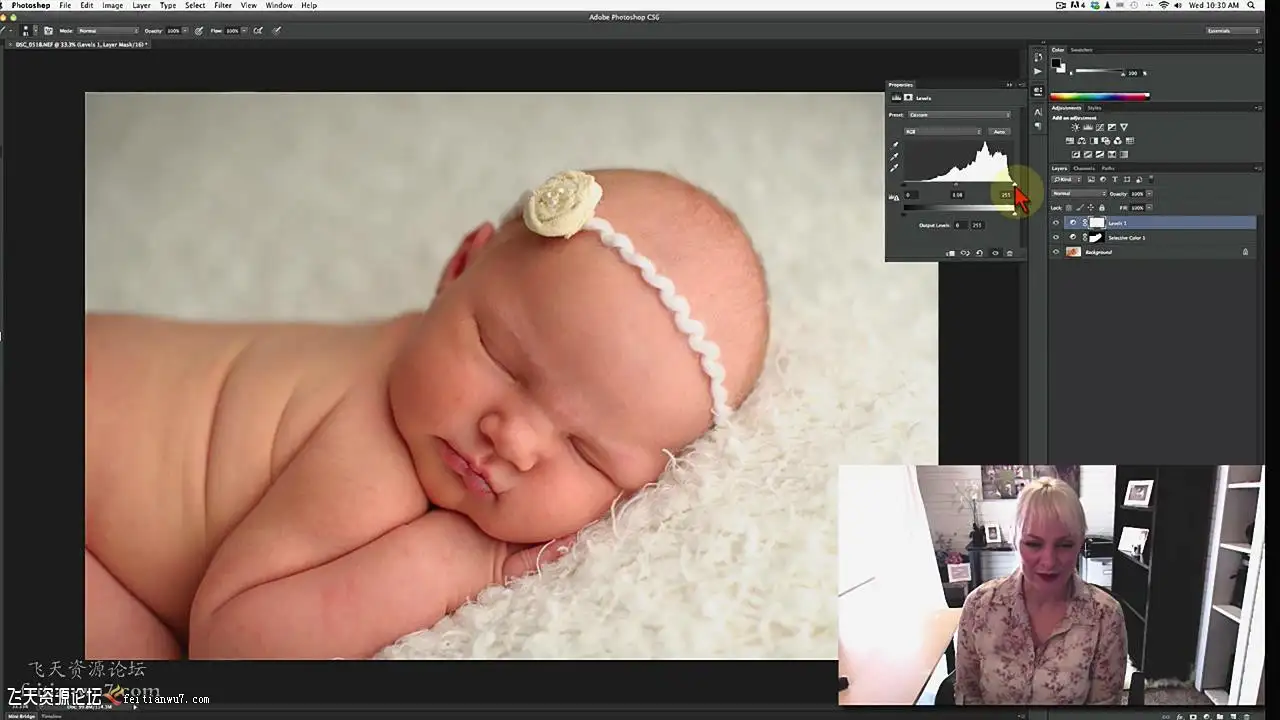Open the Preset dropdown in Levels
The width and height of the screenshot is (1280, 720).
click(x=959, y=115)
